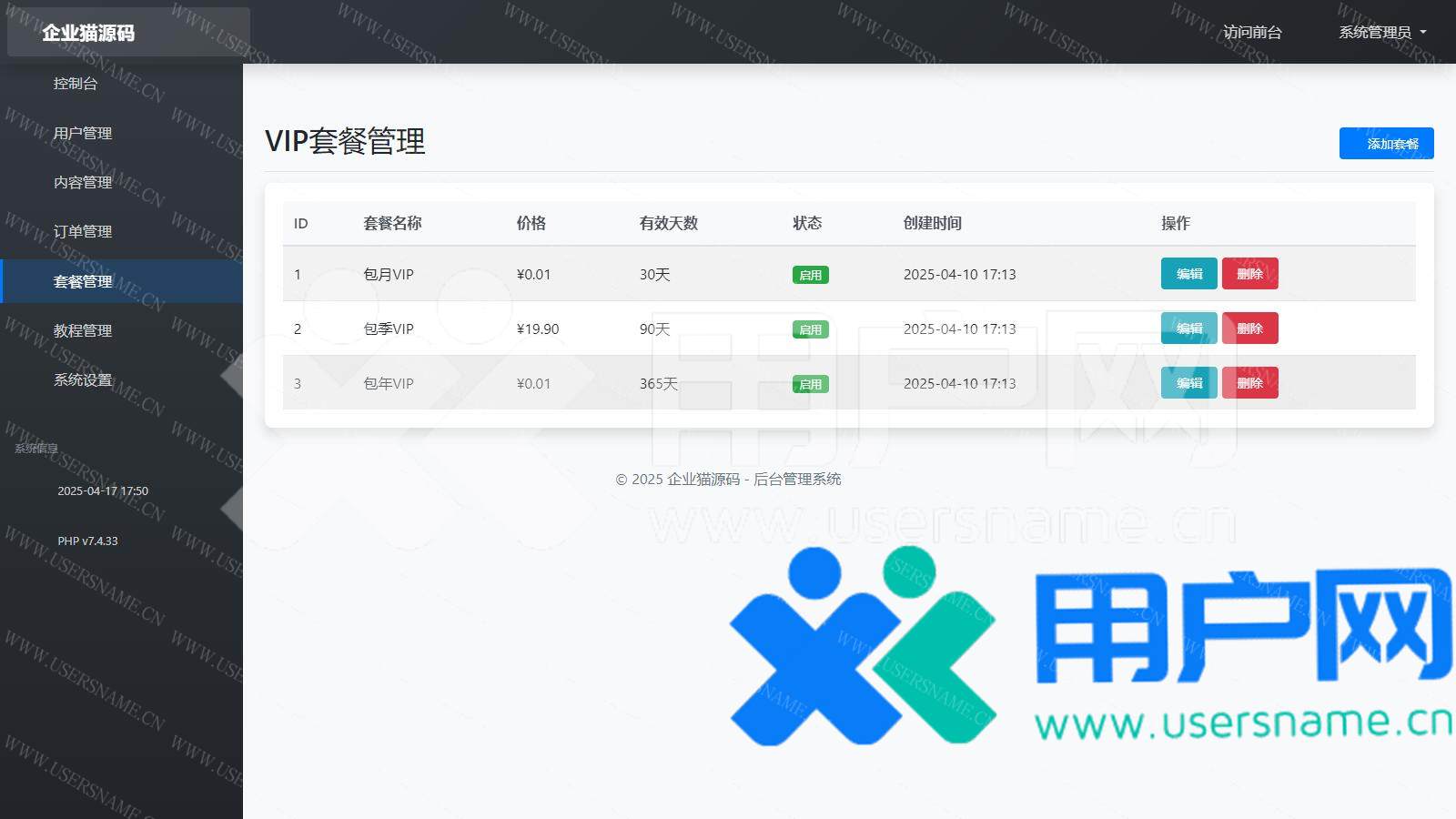Expand the 系统管理员 dropdown

click(x=1381, y=32)
